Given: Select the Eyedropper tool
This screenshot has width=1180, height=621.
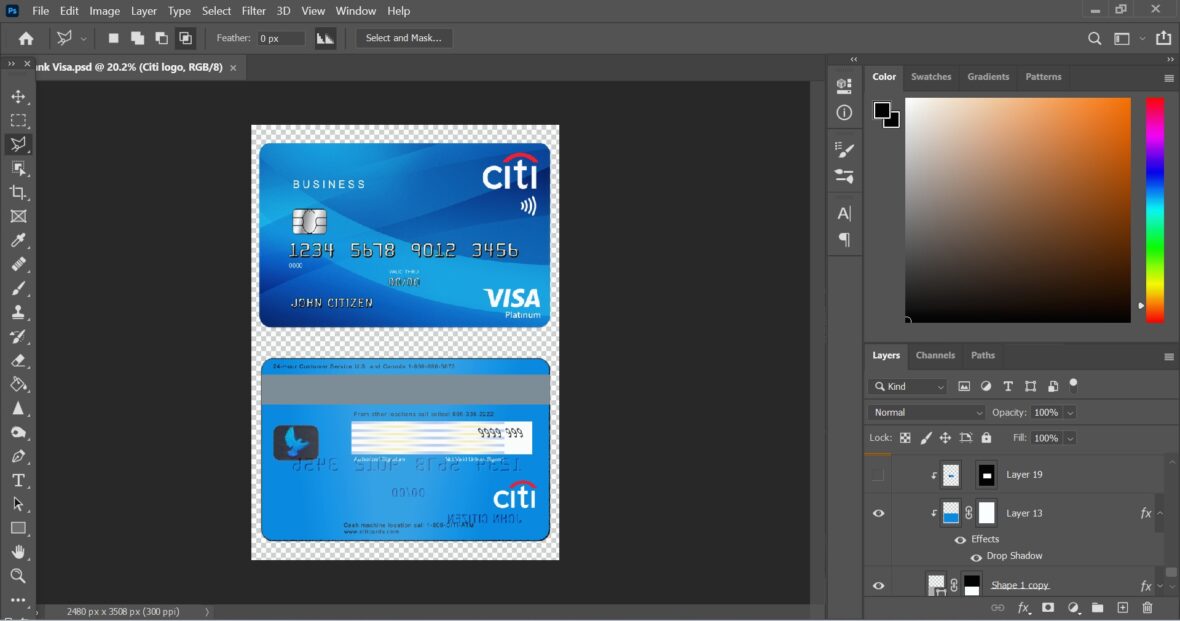Looking at the screenshot, I should coord(18,240).
